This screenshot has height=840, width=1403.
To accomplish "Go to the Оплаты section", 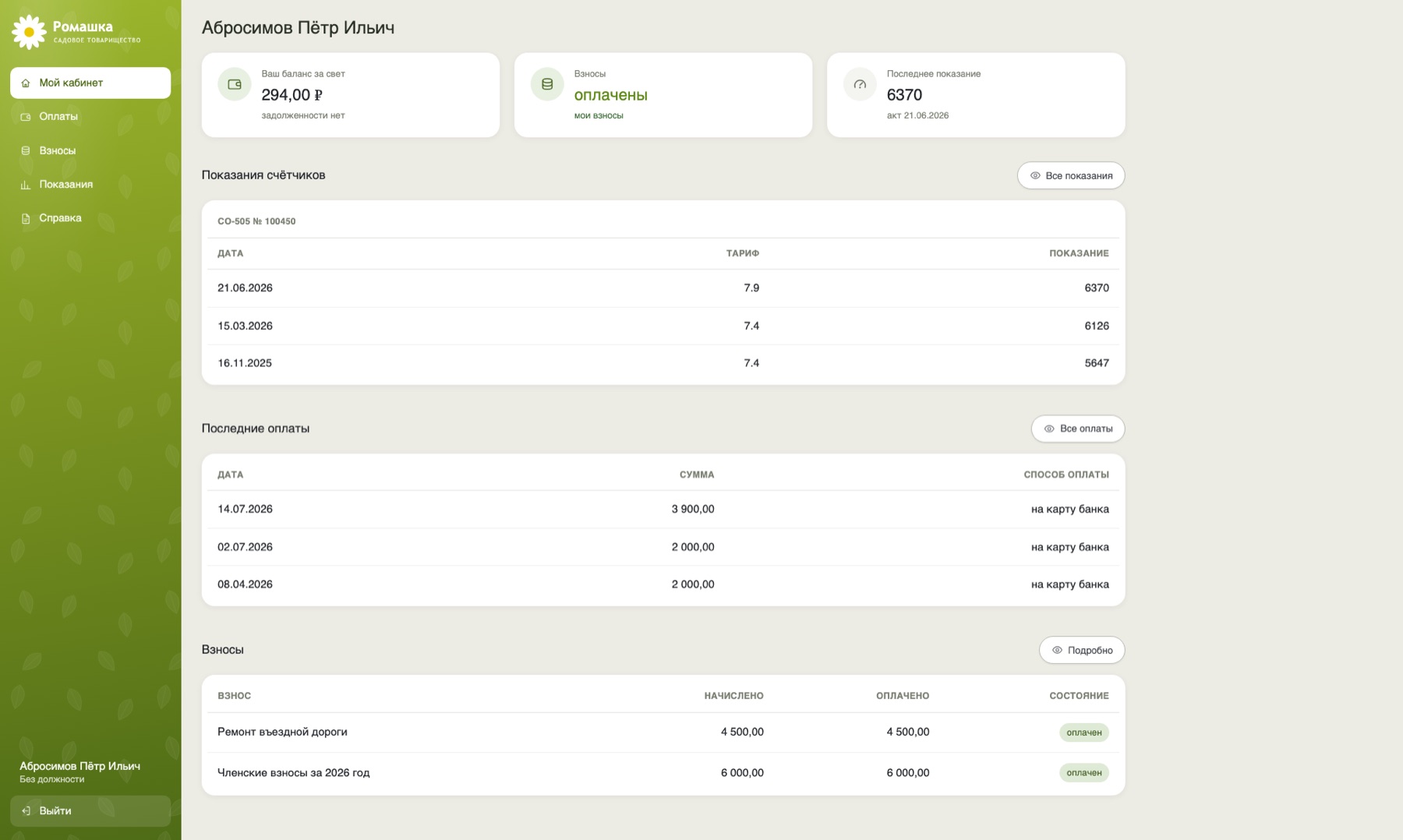I will pos(90,117).
